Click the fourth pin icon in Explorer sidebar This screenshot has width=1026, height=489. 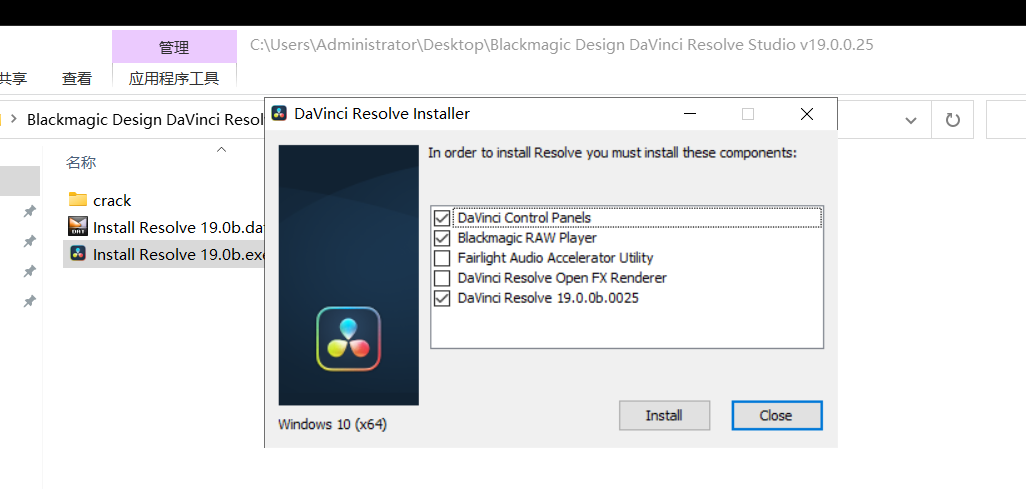click(29, 301)
